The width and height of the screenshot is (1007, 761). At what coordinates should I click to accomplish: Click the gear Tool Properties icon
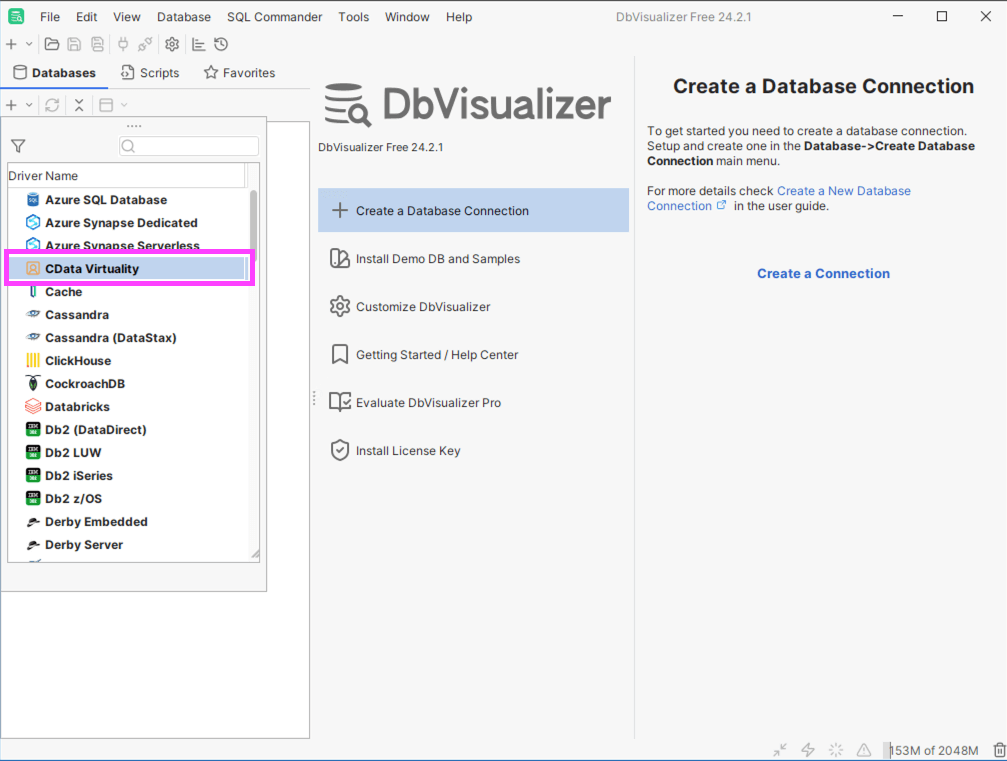coord(172,44)
